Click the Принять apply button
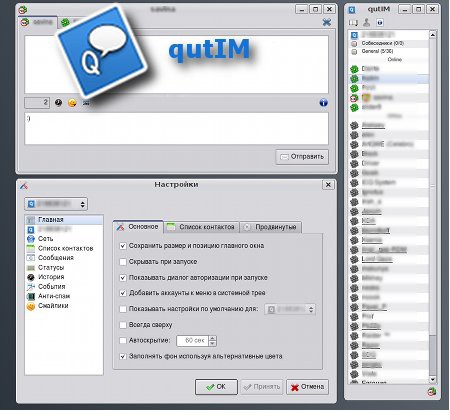Image resolution: width=450 pixels, height=420 pixels. pos(262,387)
